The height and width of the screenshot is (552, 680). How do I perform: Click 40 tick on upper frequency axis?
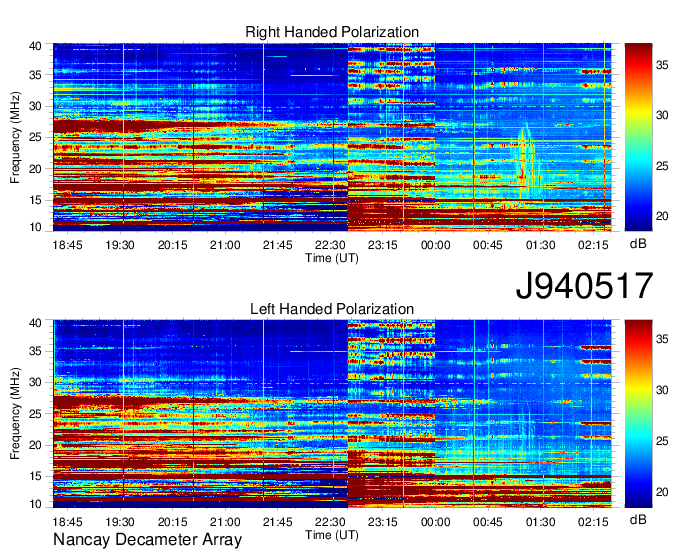tap(36, 46)
